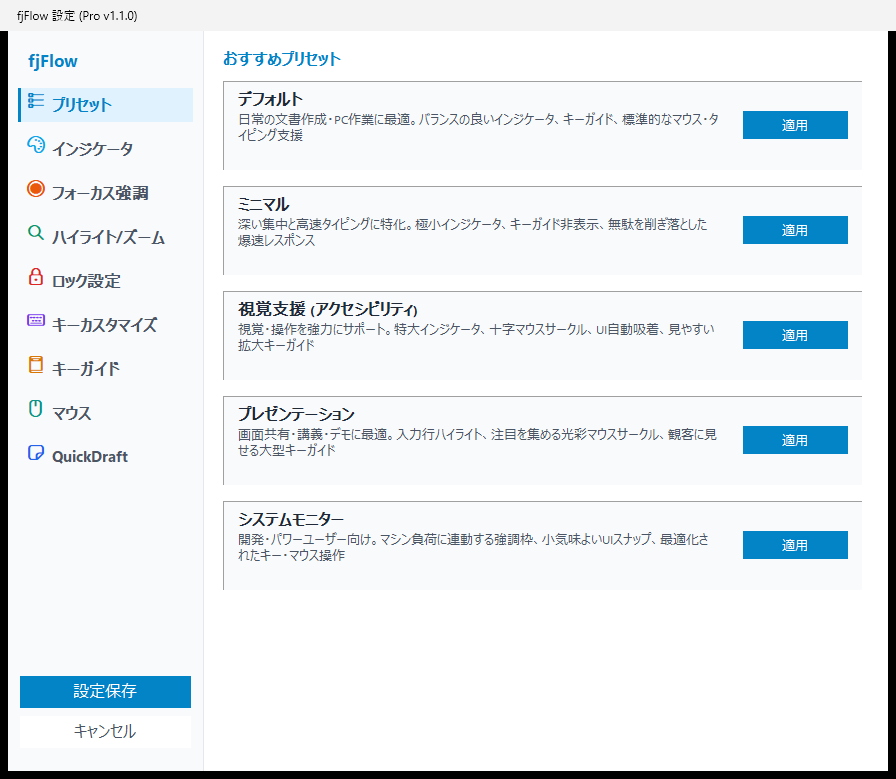Image resolution: width=896 pixels, height=779 pixels.
Task: Apply the ミニマル preset
Action: (795, 230)
